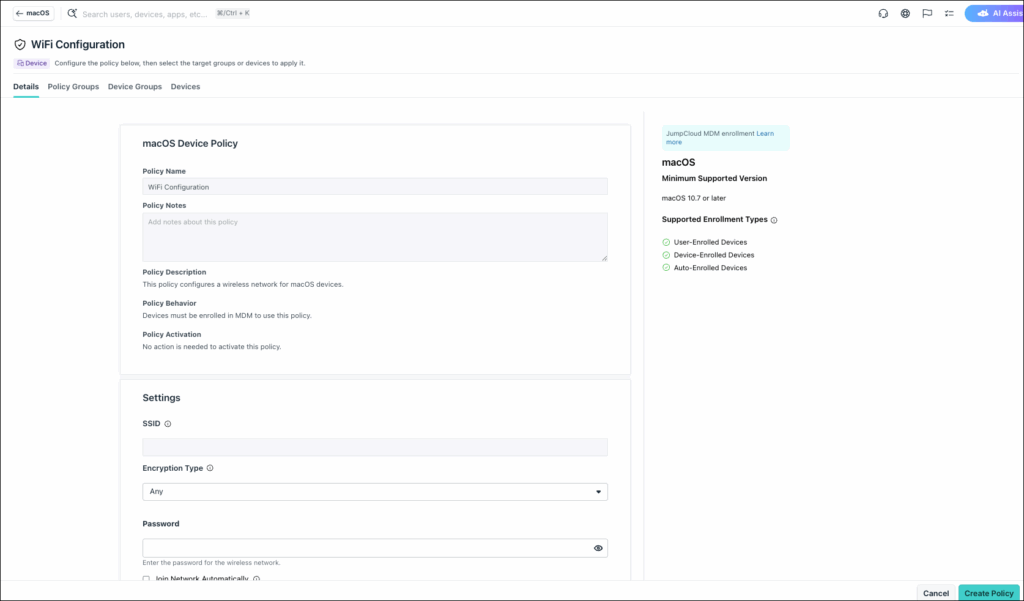
Task: Click the Create Policy button
Action: tap(989, 593)
